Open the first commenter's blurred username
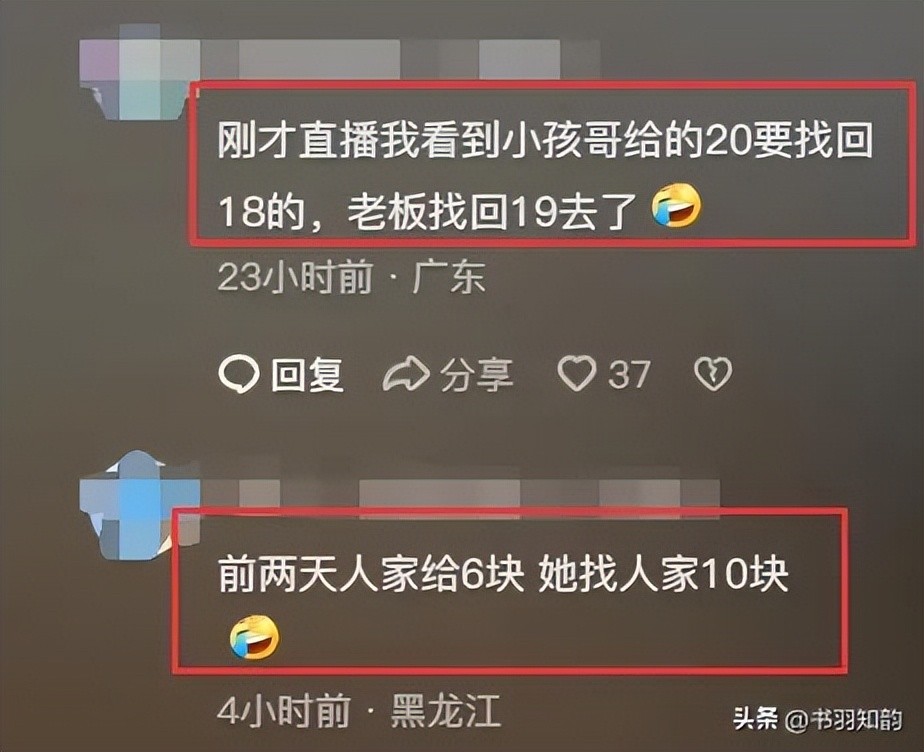The image size is (924, 752). click(401, 59)
